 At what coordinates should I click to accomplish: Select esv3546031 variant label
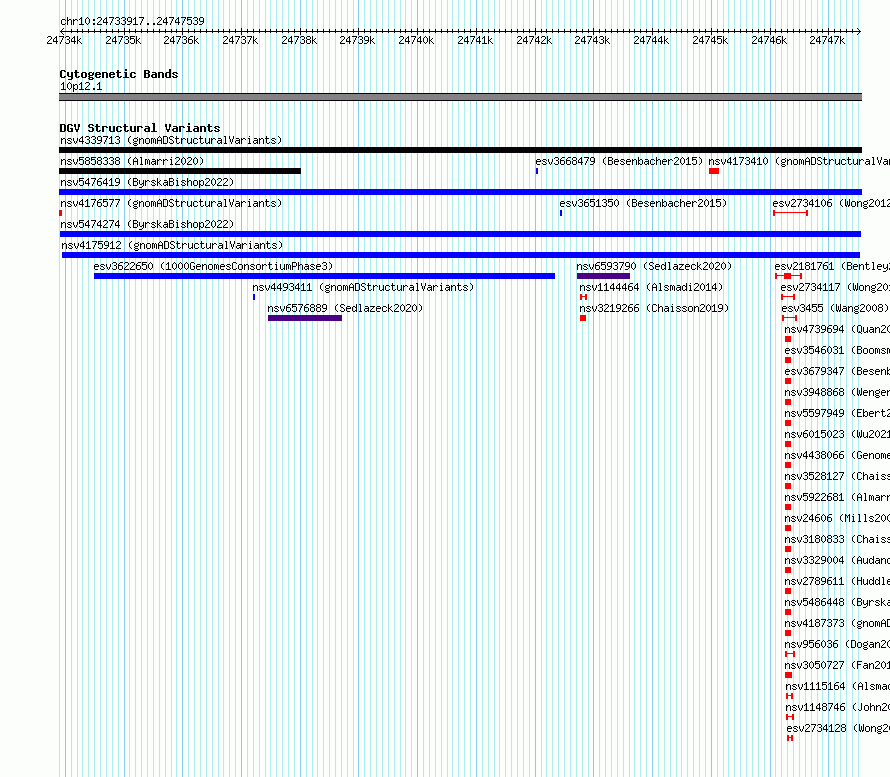(837, 350)
